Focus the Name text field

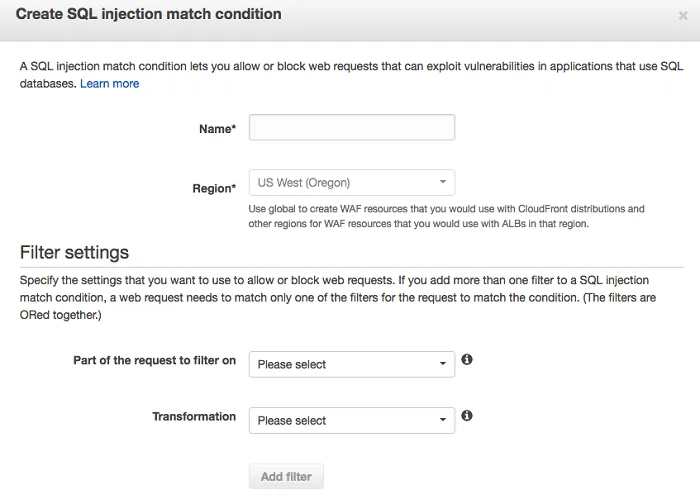point(352,128)
